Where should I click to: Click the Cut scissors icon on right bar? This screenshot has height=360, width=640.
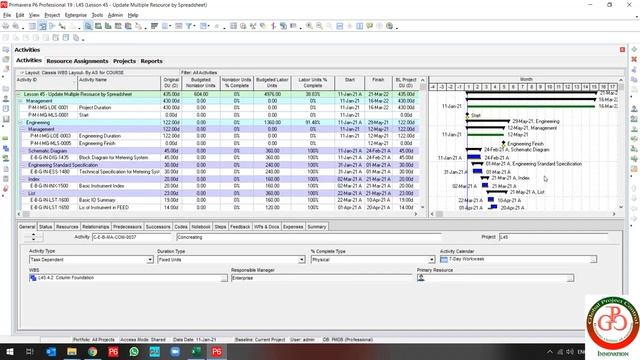(634, 70)
